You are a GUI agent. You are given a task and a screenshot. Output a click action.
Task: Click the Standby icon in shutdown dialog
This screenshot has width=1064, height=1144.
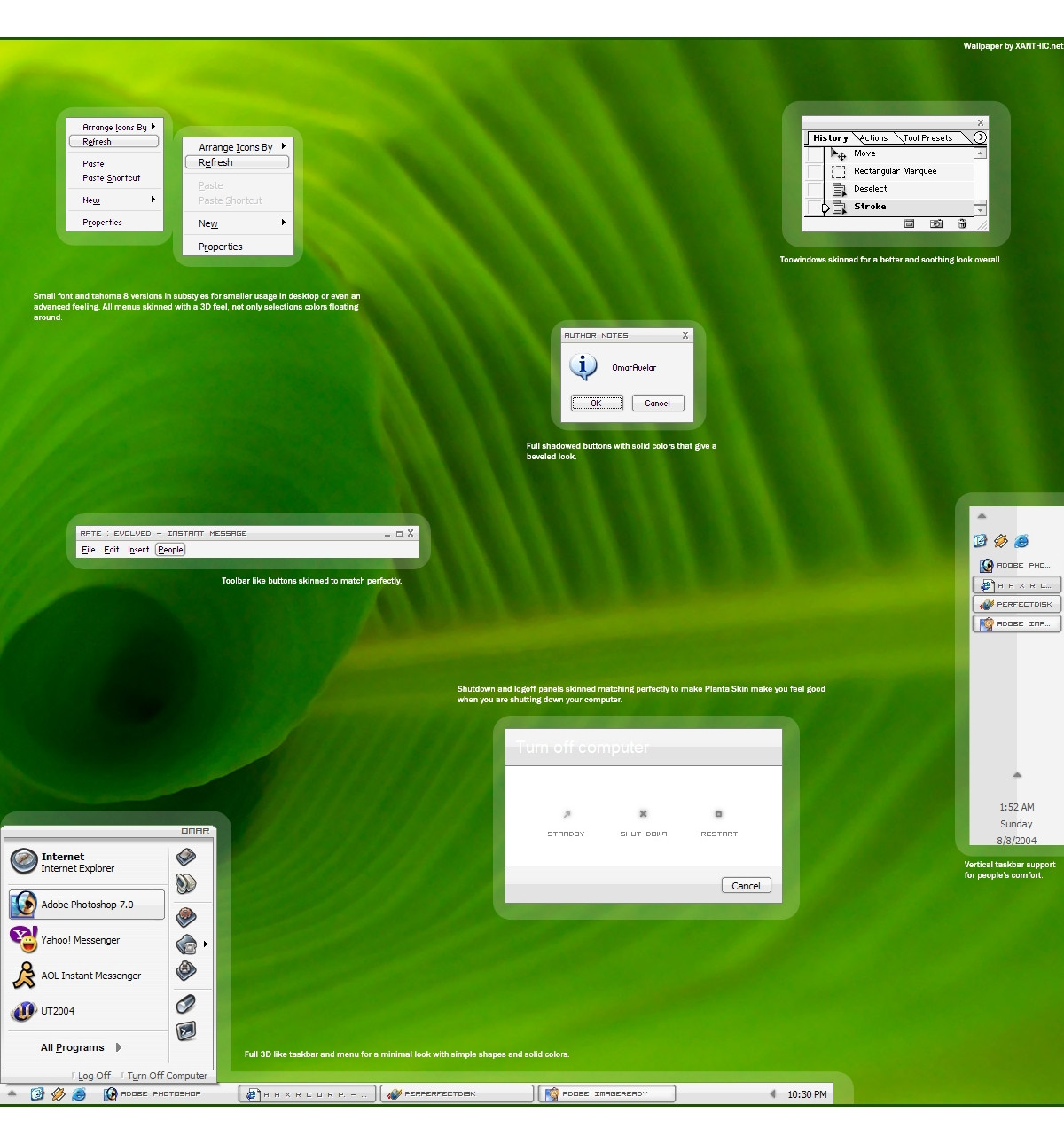point(567,814)
